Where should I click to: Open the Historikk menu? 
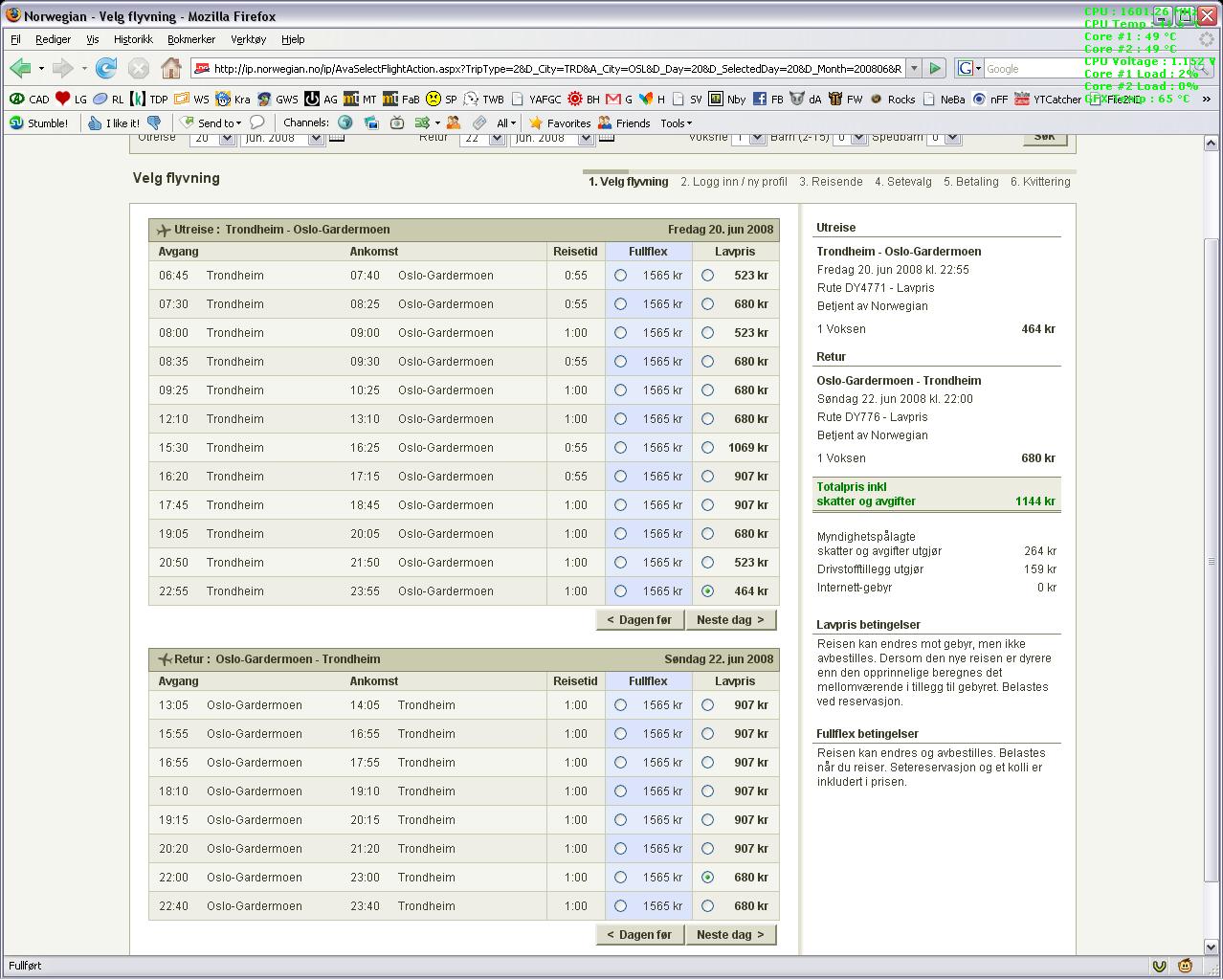(133, 39)
